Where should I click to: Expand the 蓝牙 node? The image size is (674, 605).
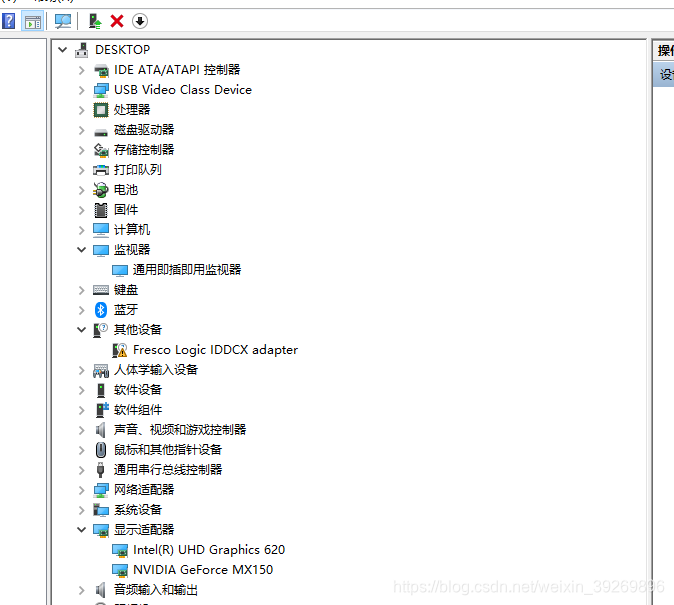coord(82,310)
